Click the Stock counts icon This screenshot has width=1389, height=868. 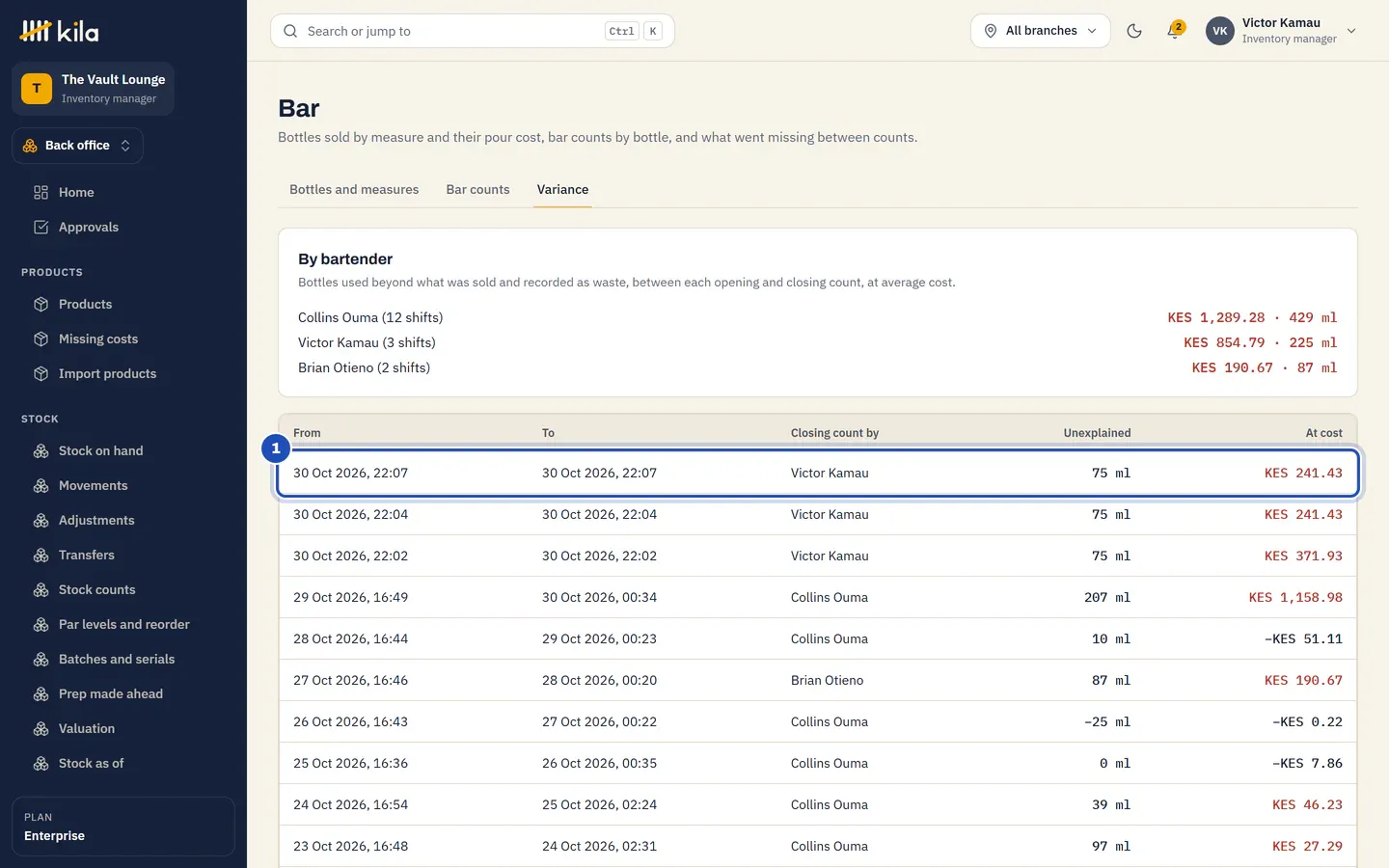41,589
